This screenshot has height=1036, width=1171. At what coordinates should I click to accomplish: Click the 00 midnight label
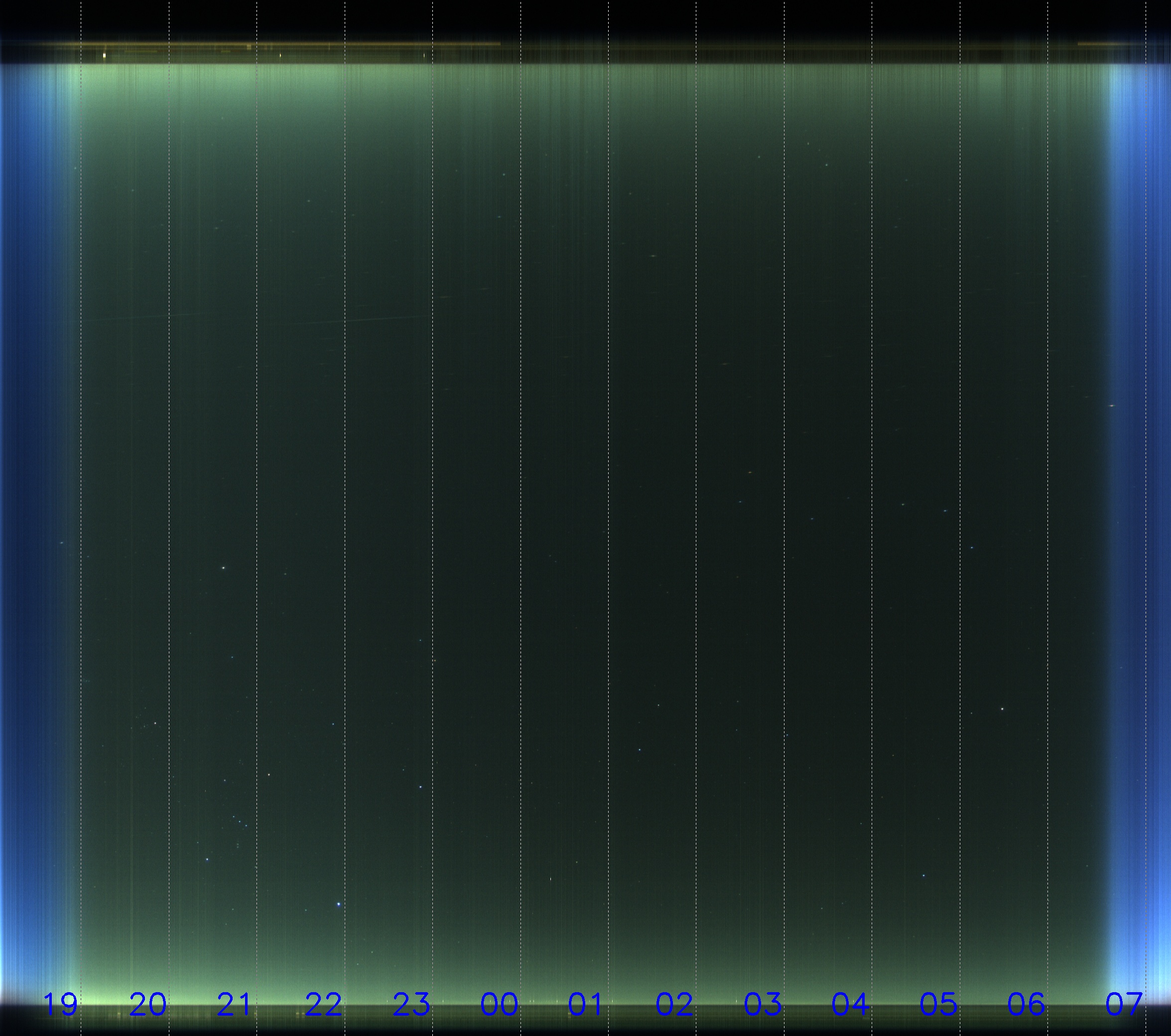[x=499, y=1005]
